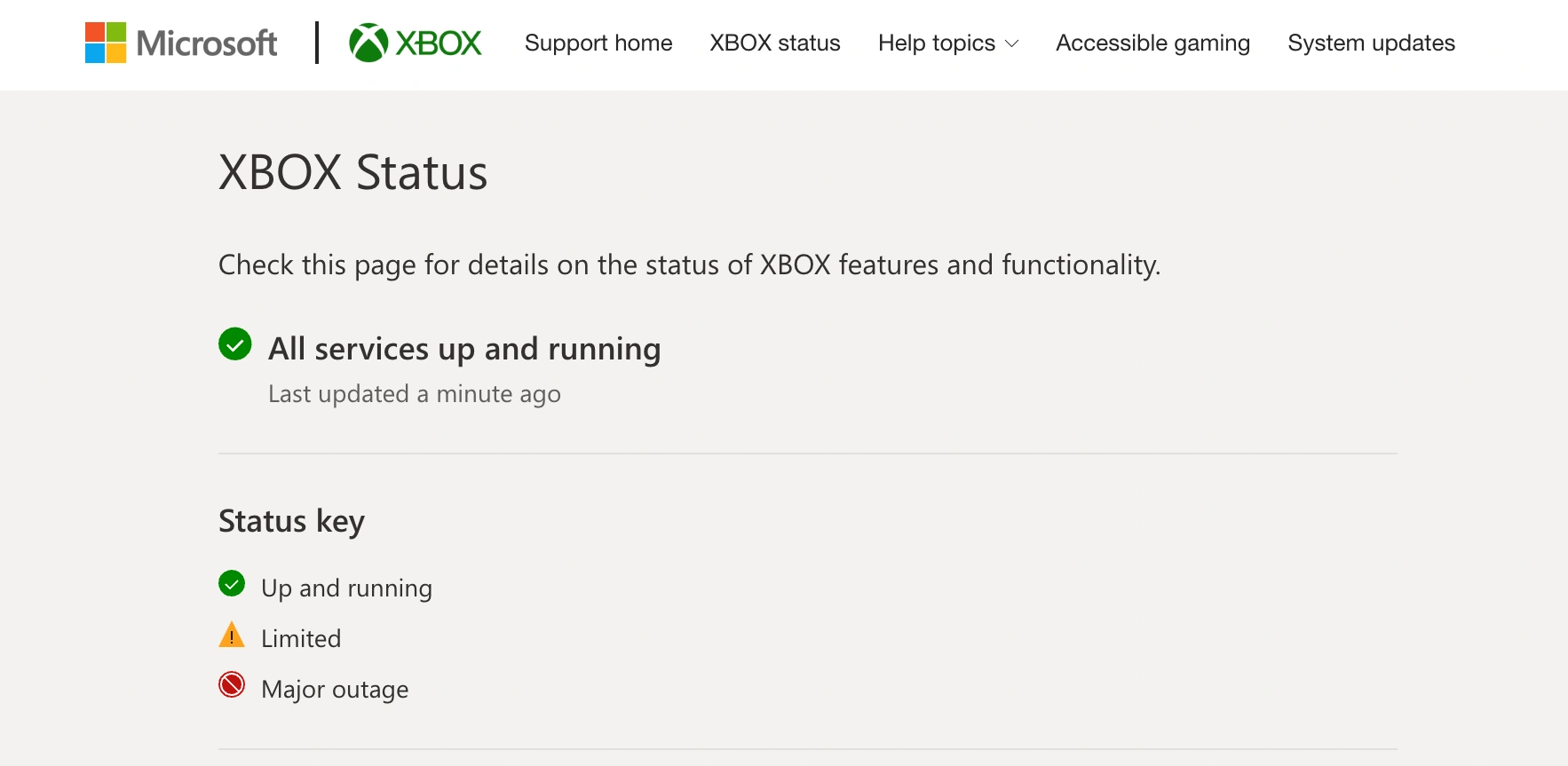Image resolution: width=1568 pixels, height=766 pixels.
Task: Open the XBOX status nav link
Action: [775, 43]
